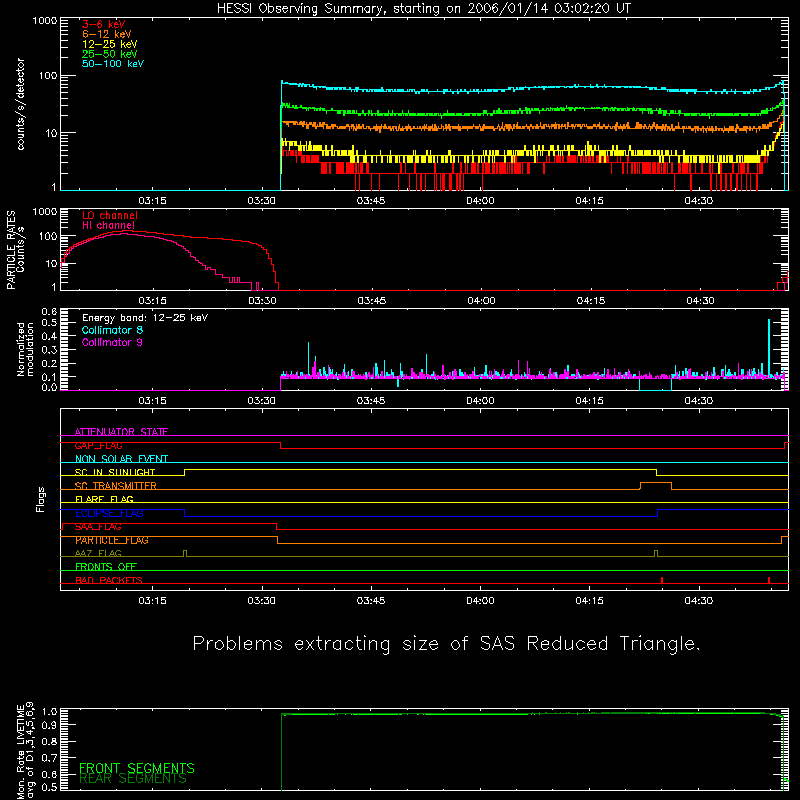The width and height of the screenshot is (800, 800).
Task: Click 03:30 on the flags panel time axis
Action: pos(261,601)
